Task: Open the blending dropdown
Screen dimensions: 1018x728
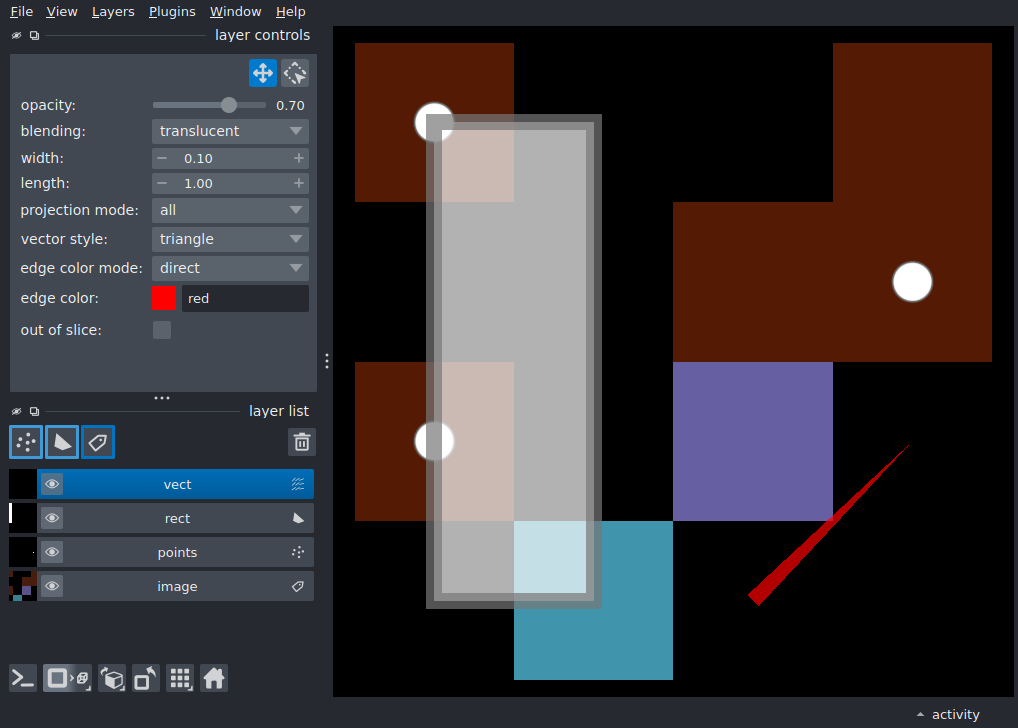Action: [230, 131]
